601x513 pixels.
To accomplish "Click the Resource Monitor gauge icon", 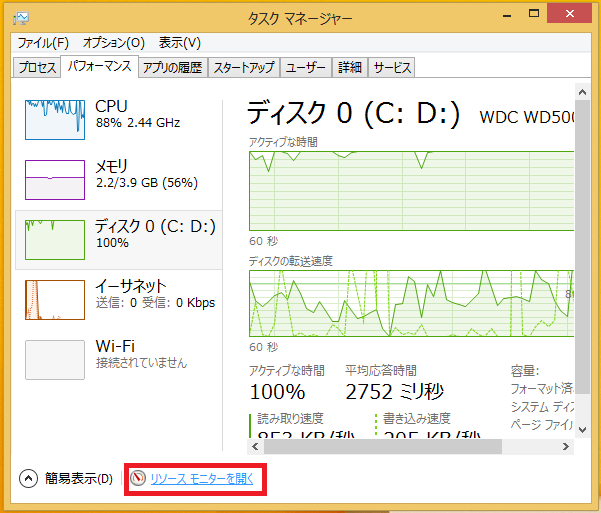I will [138, 478].
